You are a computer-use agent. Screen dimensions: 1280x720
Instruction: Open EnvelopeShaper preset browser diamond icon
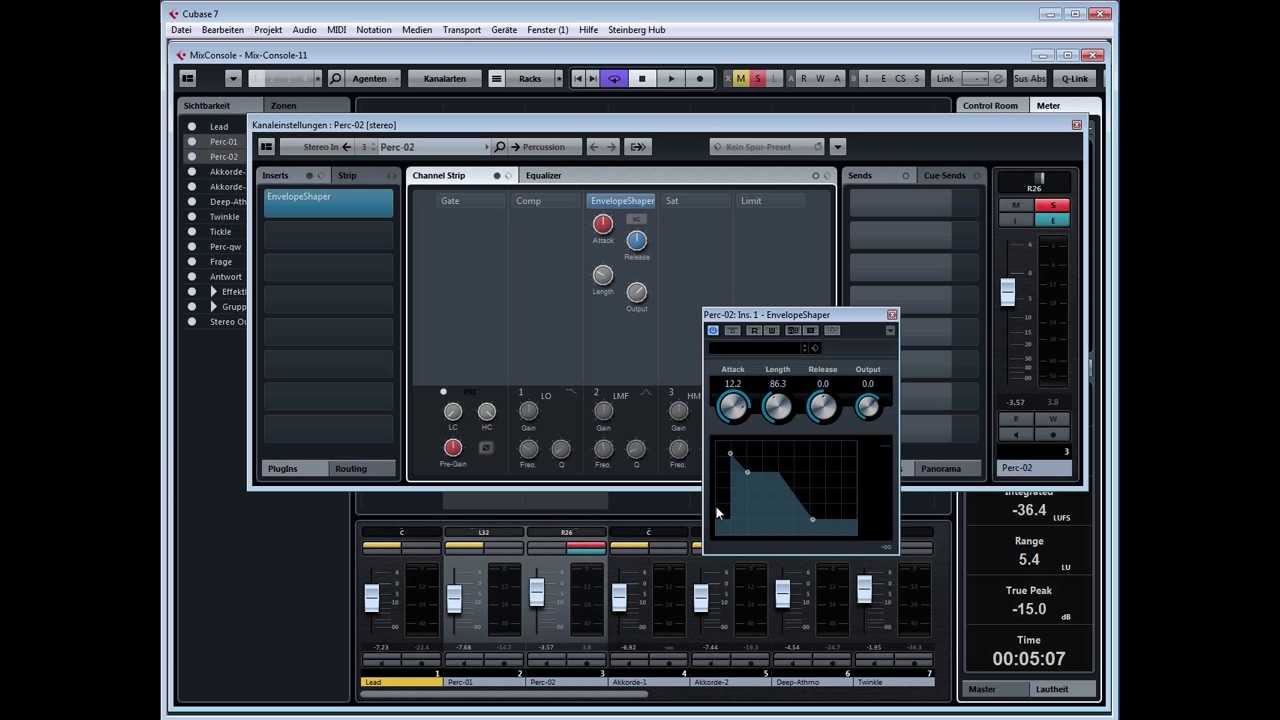pos(815,348)
